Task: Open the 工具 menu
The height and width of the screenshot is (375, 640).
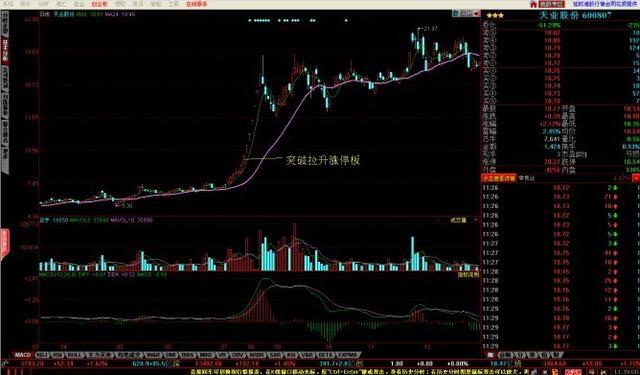Action: pos(173,4)
